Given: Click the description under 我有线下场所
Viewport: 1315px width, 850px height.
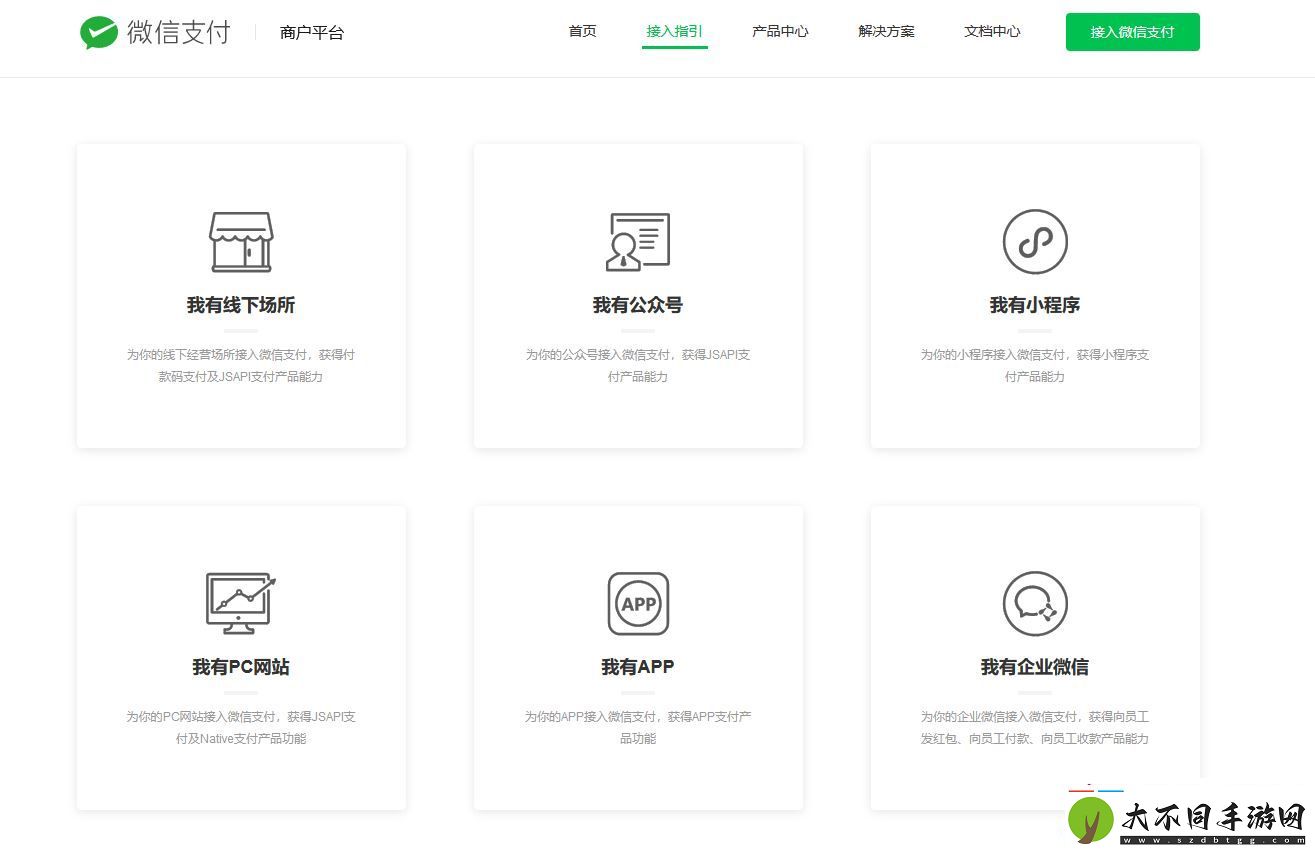Looking at the screenshot, I should click(241, 366).
